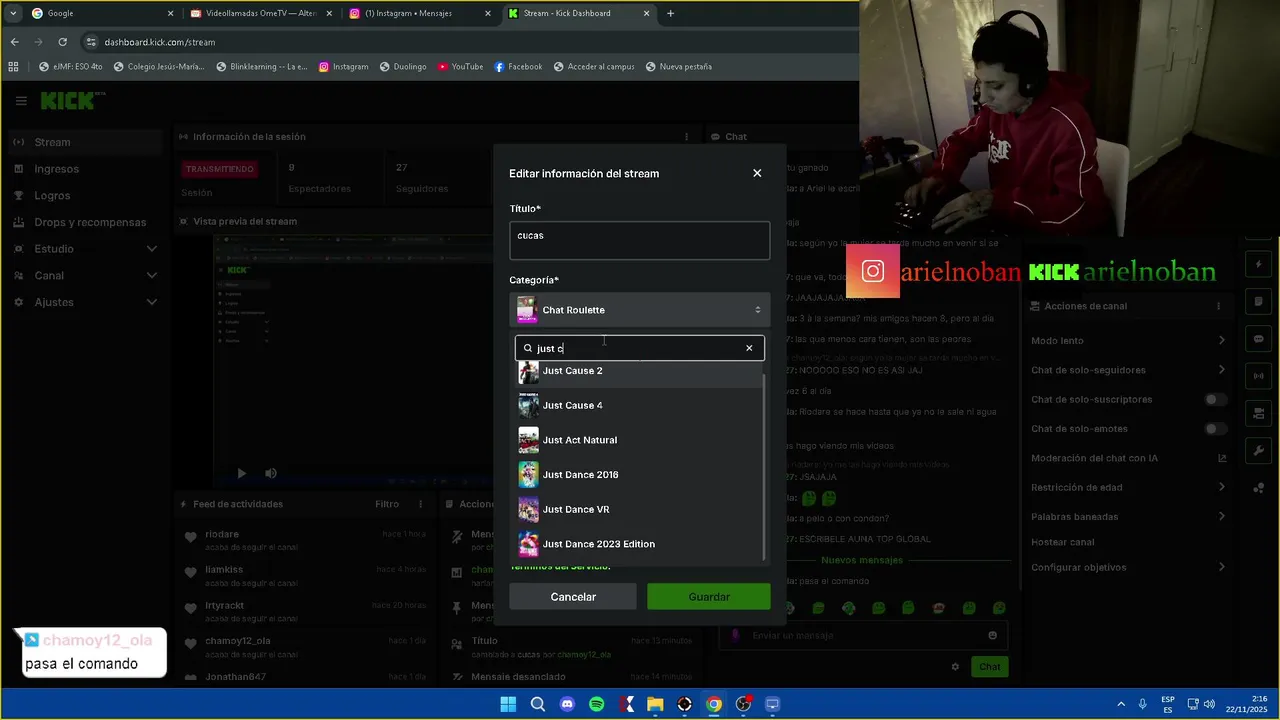
Task: Open Chat de solo-seguidores settings
Action: coord(1128,370)
